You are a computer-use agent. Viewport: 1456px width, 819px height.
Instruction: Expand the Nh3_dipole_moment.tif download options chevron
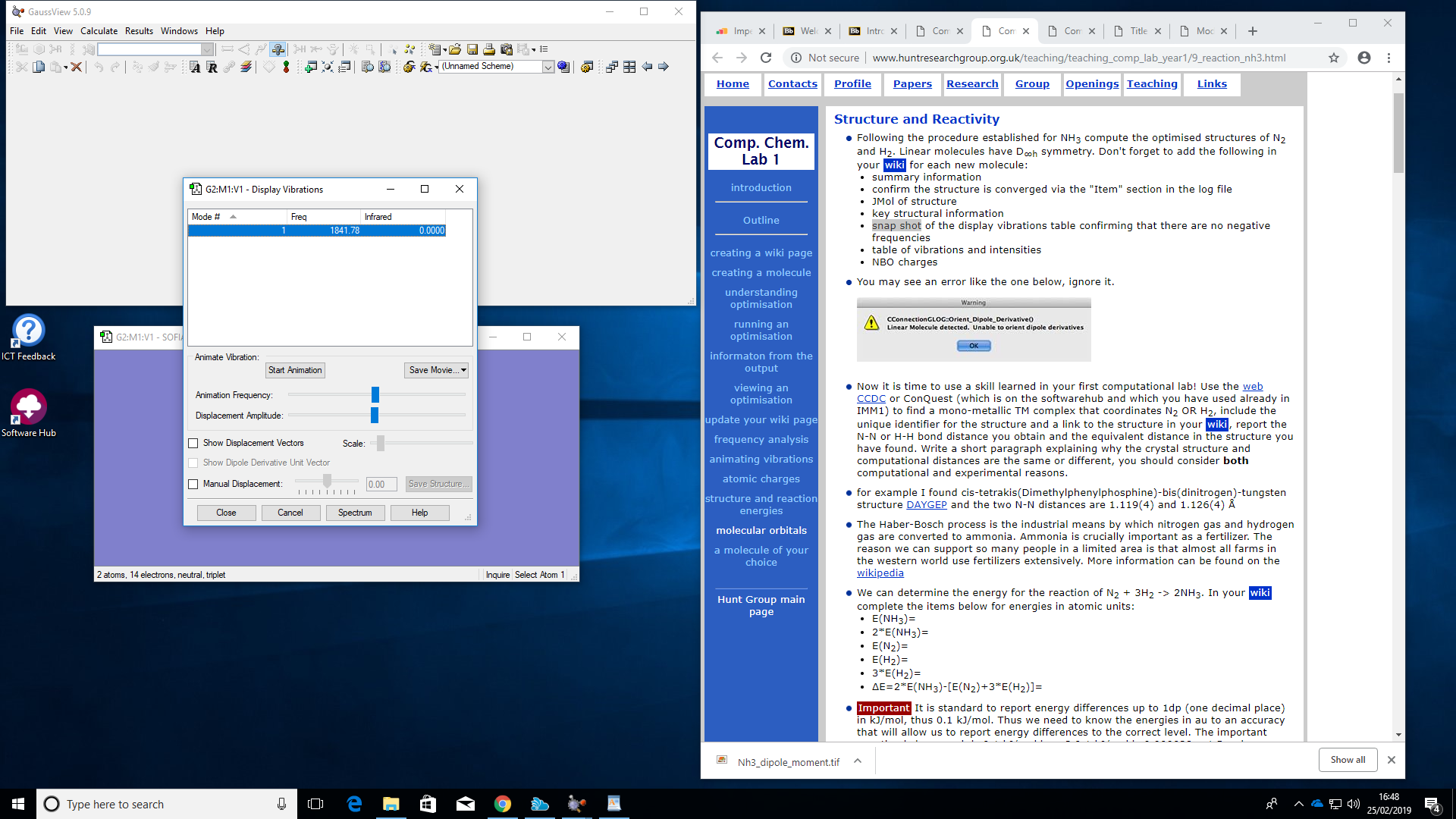(858, 761)
